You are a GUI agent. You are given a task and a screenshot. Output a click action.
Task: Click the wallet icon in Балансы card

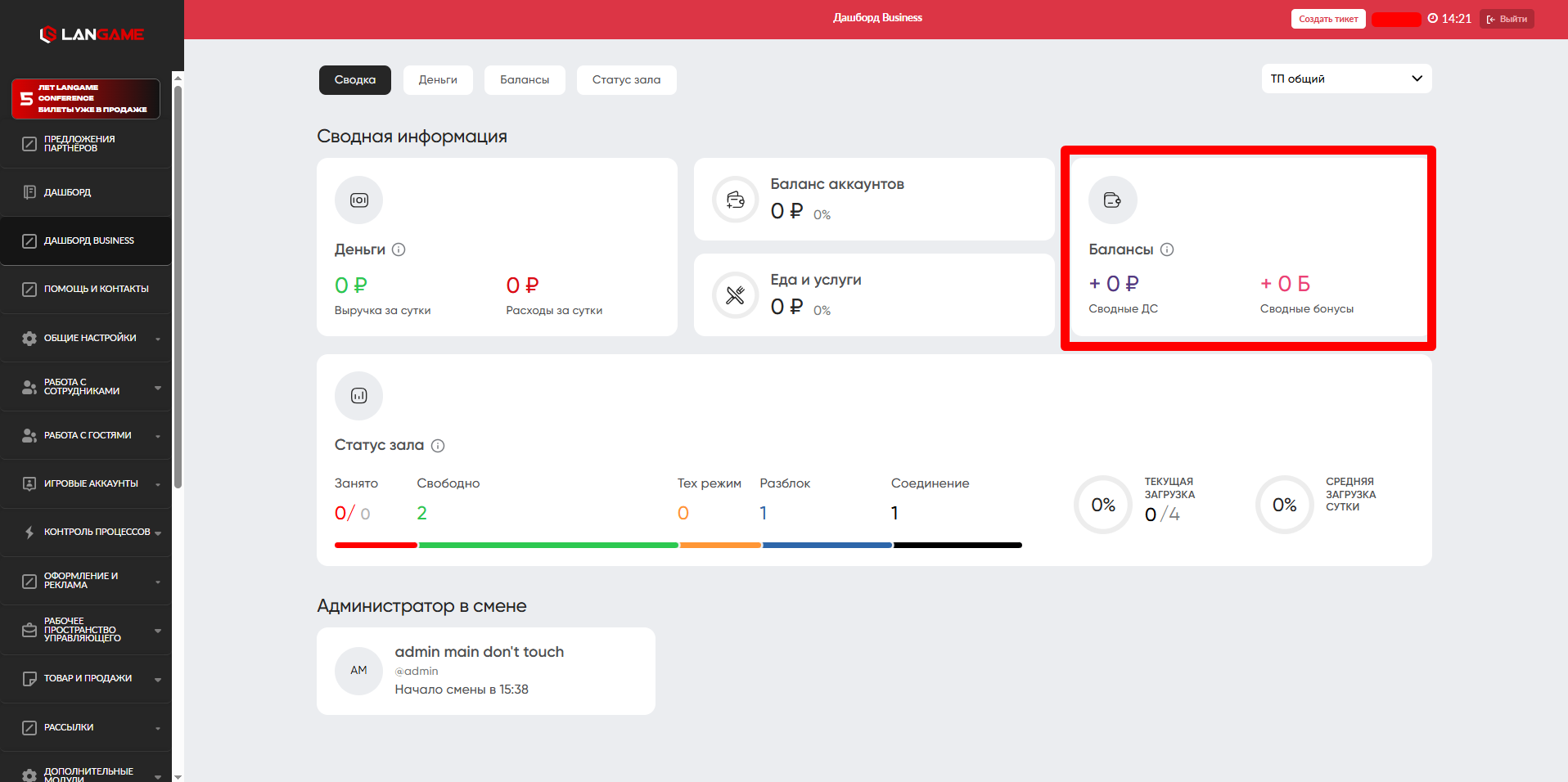click(x=1112, y=200)
